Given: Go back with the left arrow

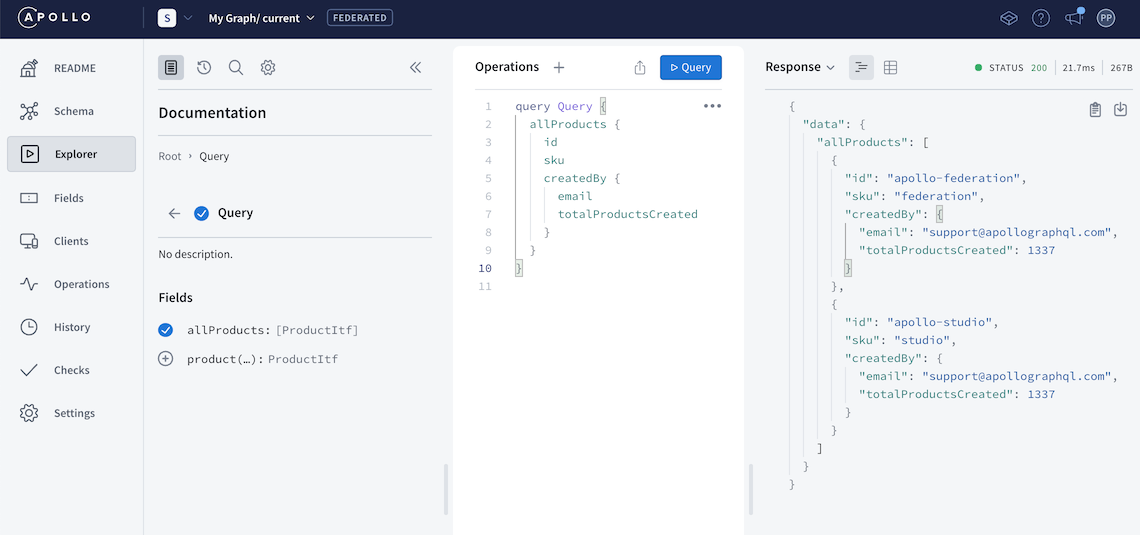Looking at the screenshot, I should pyautogui.click(x=174, y=213).
